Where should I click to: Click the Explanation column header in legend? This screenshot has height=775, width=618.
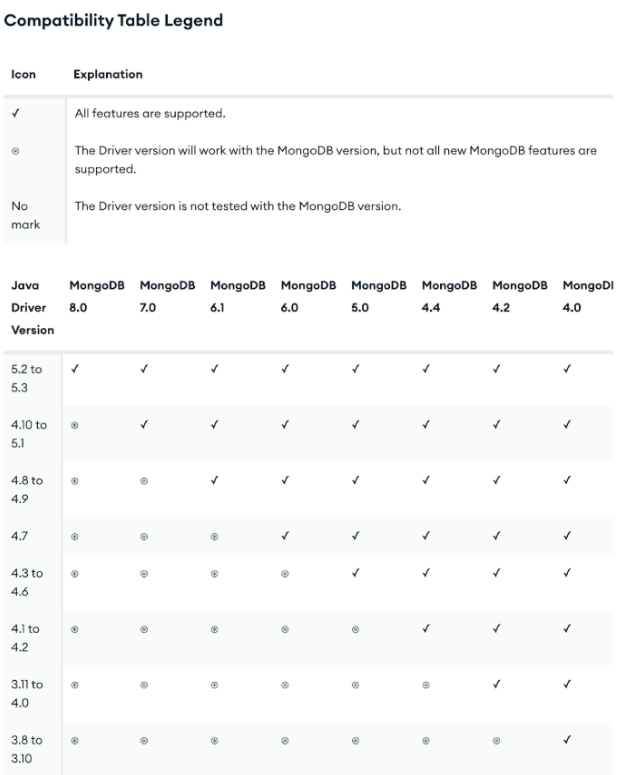click(x=108, y=74)
